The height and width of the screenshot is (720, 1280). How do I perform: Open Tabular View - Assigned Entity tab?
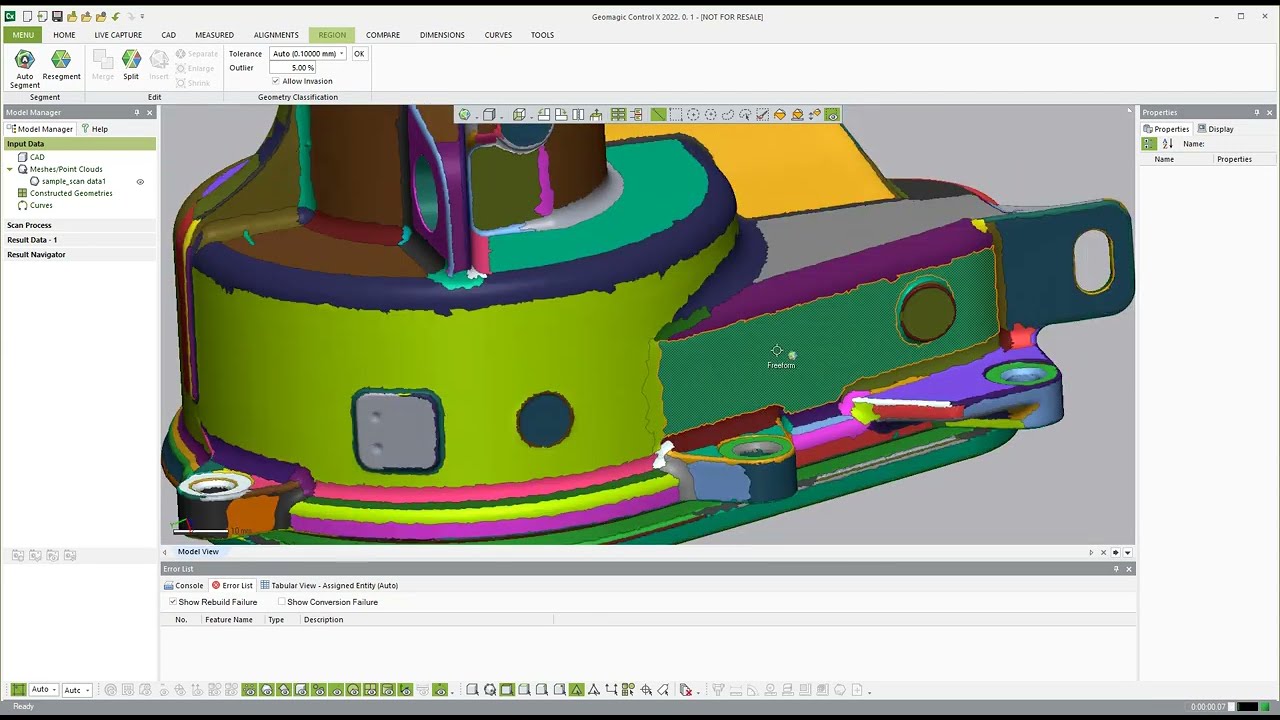(x=329, y=586)
